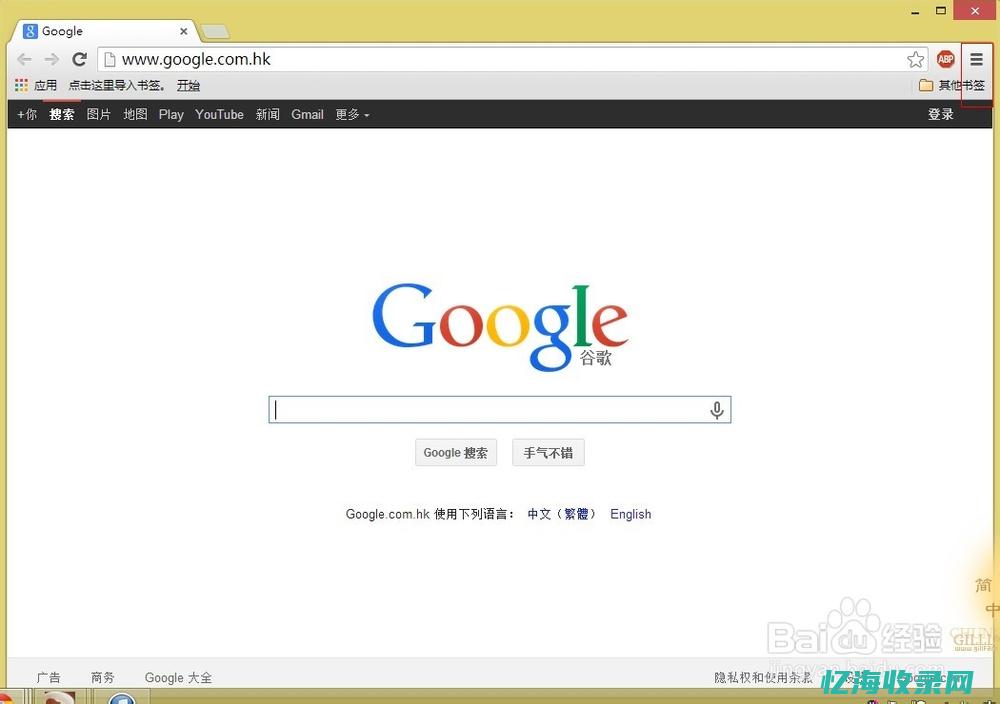This screenshot has height=704, width=1000.
Task: Open the Adblock Plus ABP extension icon
Action: click(x=945, y=59)
